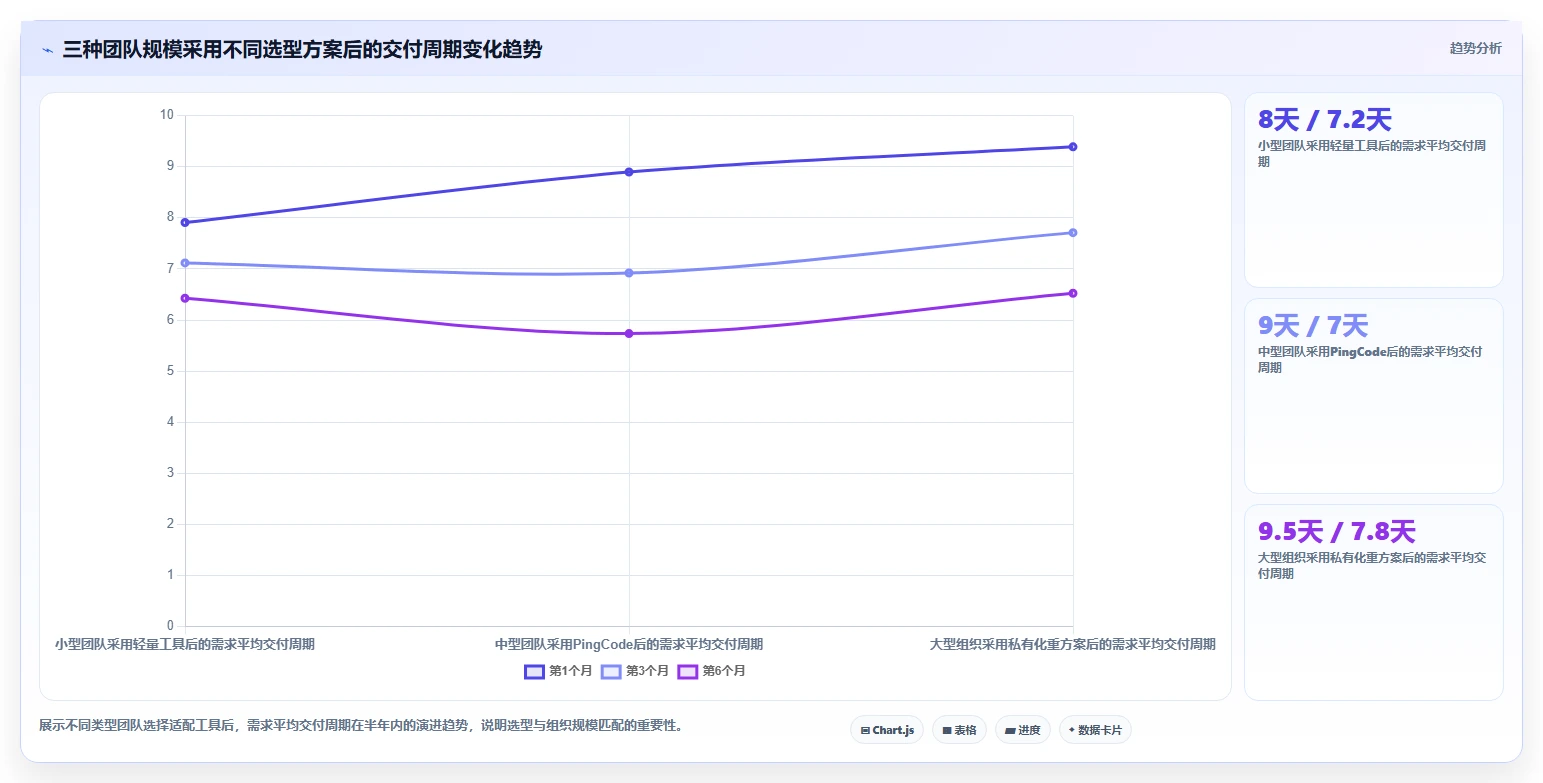The image size is (1543, 783).
Task: Click the 表格 tag
Action: point(959,730)
